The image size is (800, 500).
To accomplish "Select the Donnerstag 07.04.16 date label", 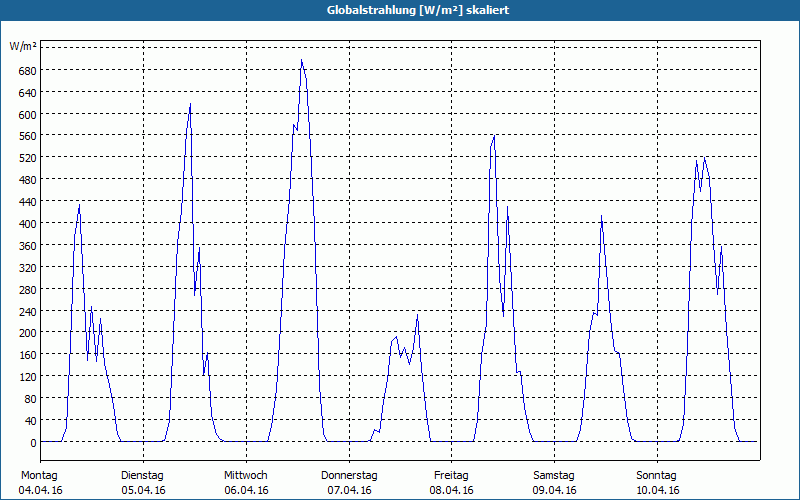I will tap(349, 483).
